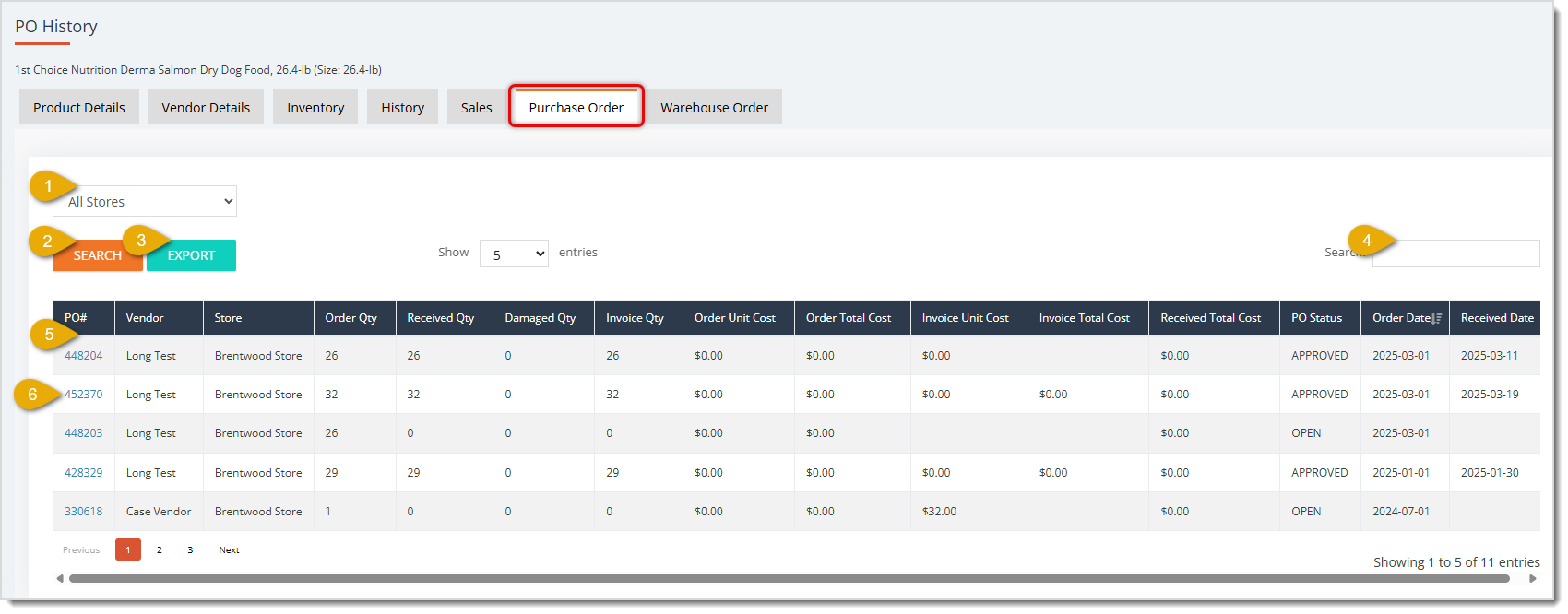Click the 2025-01-30 received date cell
Viewport: 1568px width, 614px height.
click(1495, 473)
